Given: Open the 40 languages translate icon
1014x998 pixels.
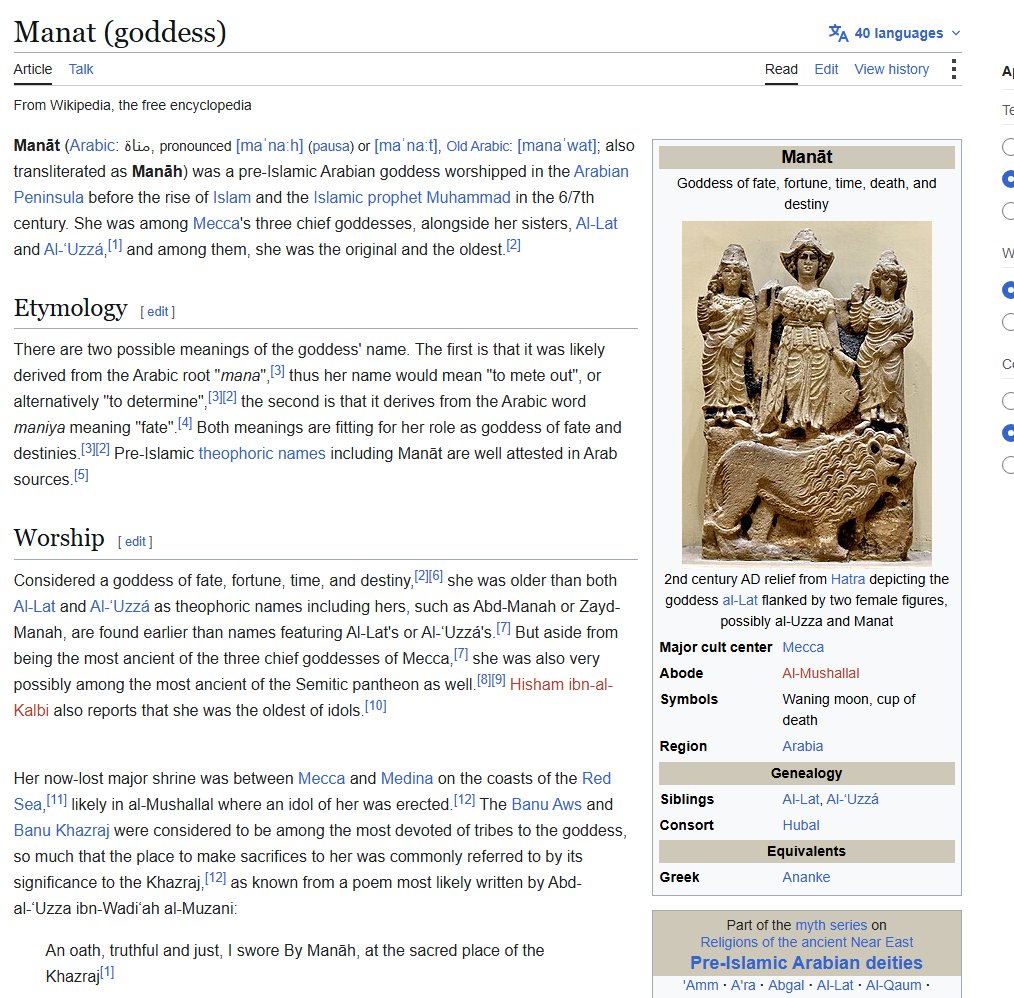Looking at the screenshot, I should (x=838, y=33).
